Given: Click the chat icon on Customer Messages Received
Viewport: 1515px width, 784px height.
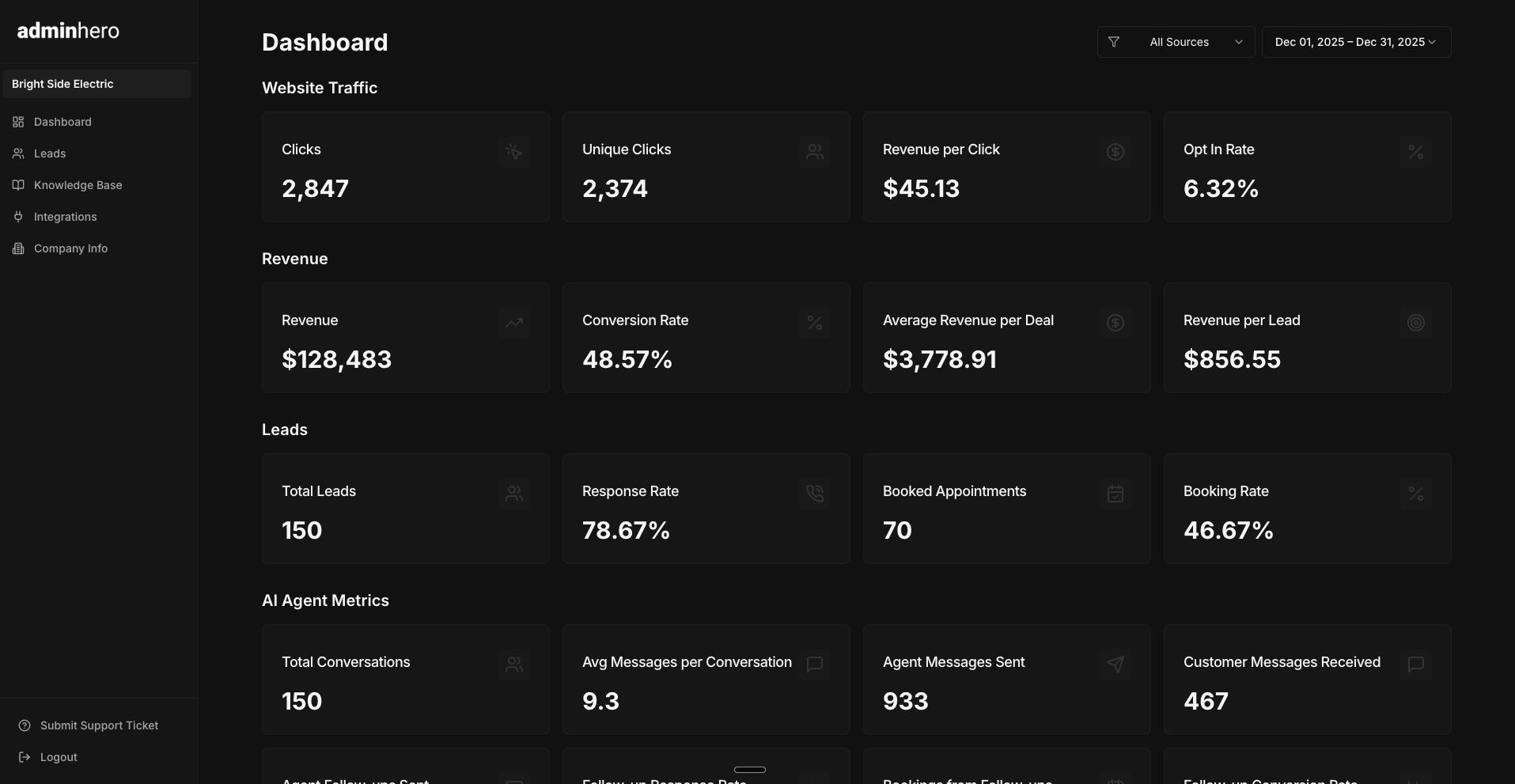Looking at the screenshot, I should pos(1415,664).
